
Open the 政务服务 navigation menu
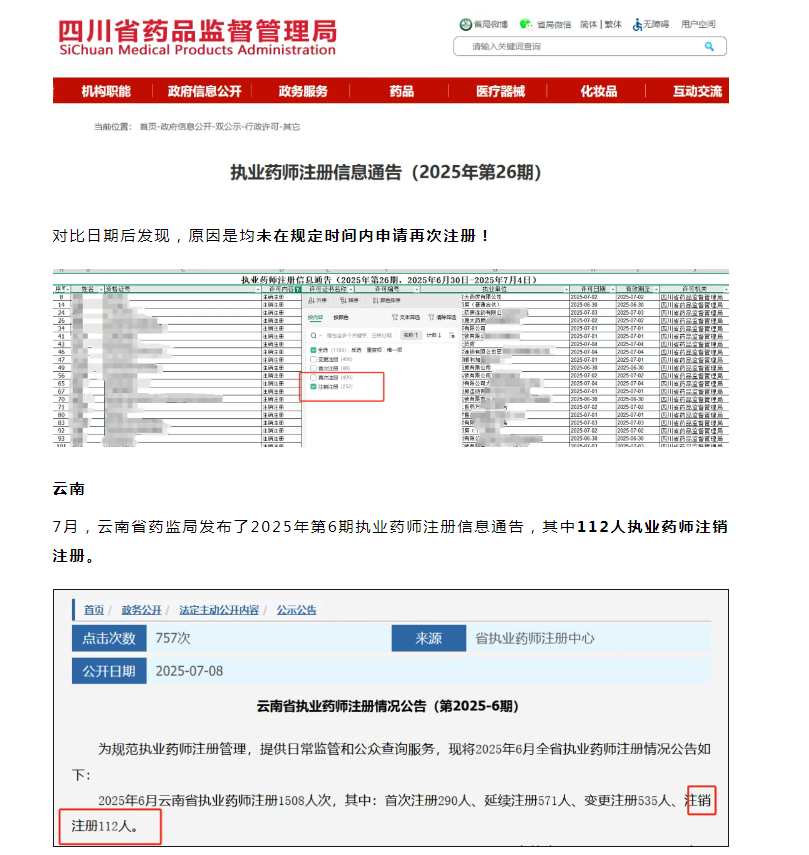pyautogui.click(x=303, y=91)
